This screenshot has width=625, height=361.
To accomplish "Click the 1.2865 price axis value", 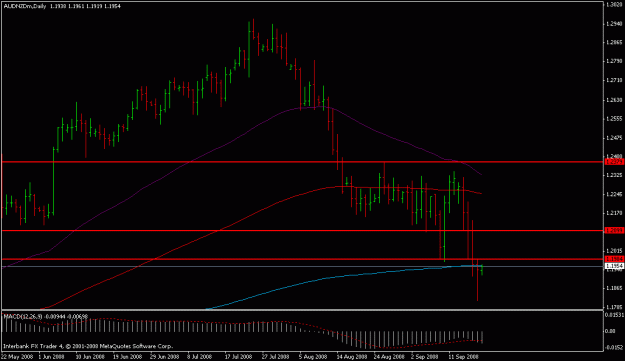I will click(614, 42).
